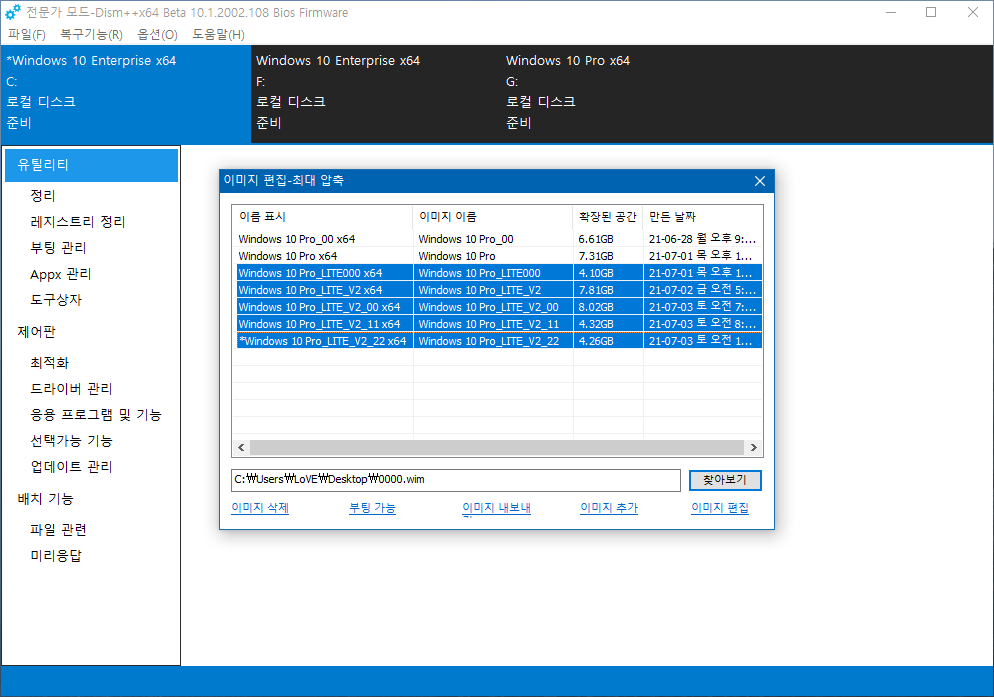994x697 pixels.
Task: Click the 이미지 추가 link
Action: click(609, 508)
